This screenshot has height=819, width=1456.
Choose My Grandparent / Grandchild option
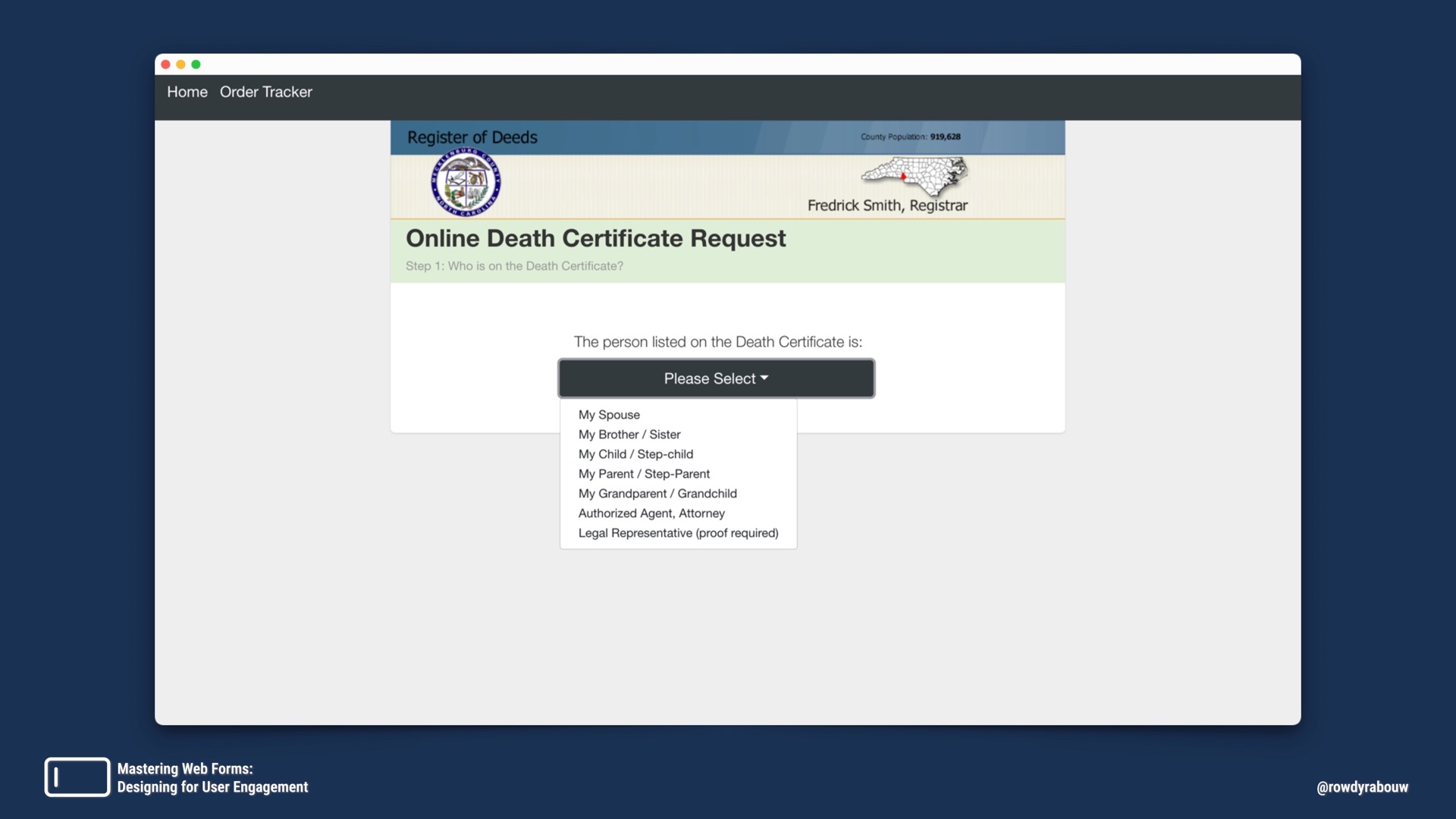(657, 494)
